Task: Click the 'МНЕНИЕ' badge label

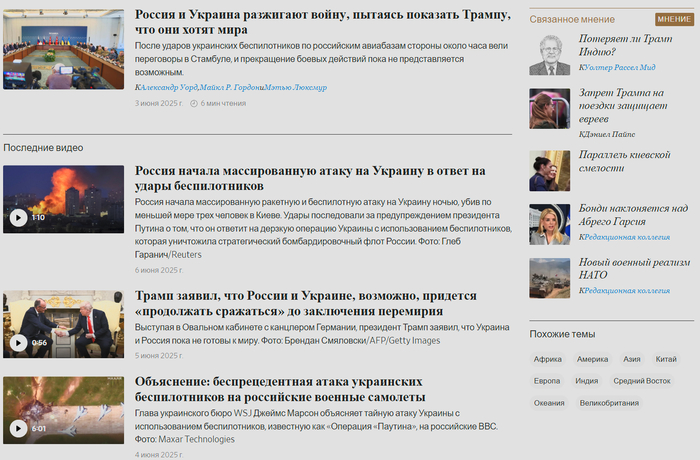Action: coord(673,19)
